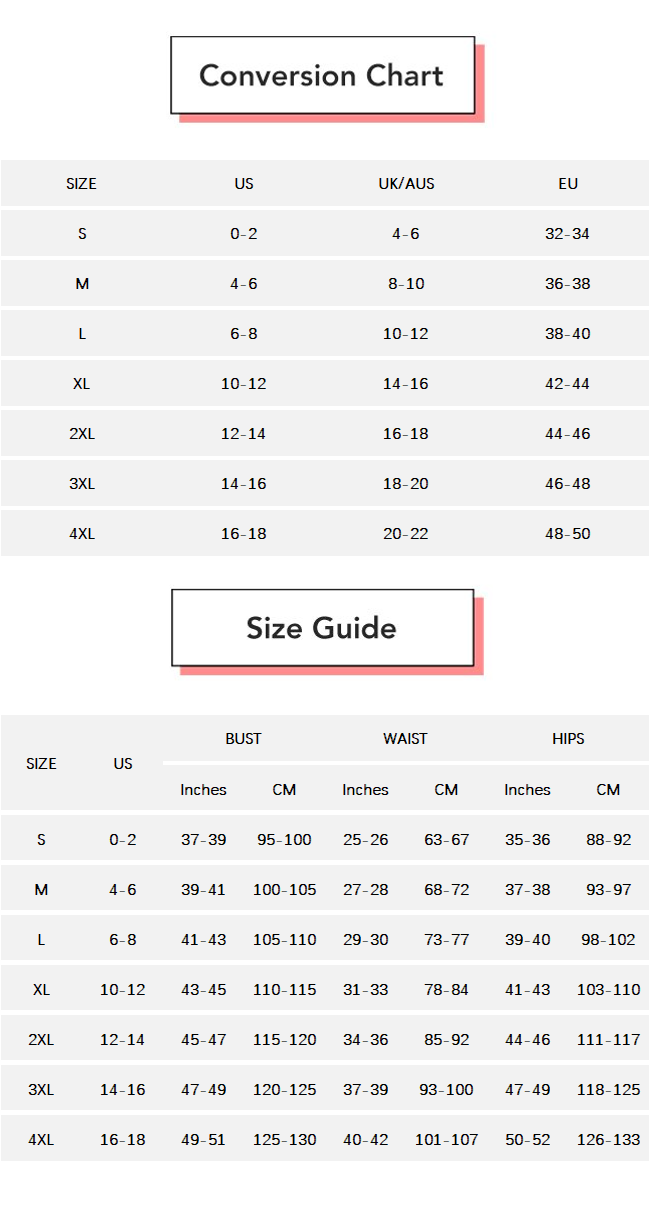The width and height of the screenshot is (649, 1206).
Task: Click EU value 44-46
Action: (568, 434)
